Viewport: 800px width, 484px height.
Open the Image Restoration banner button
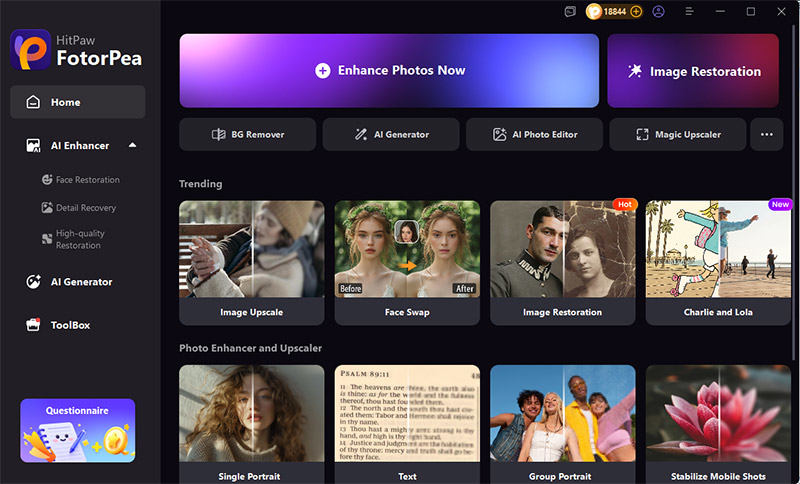coord(693,70)
